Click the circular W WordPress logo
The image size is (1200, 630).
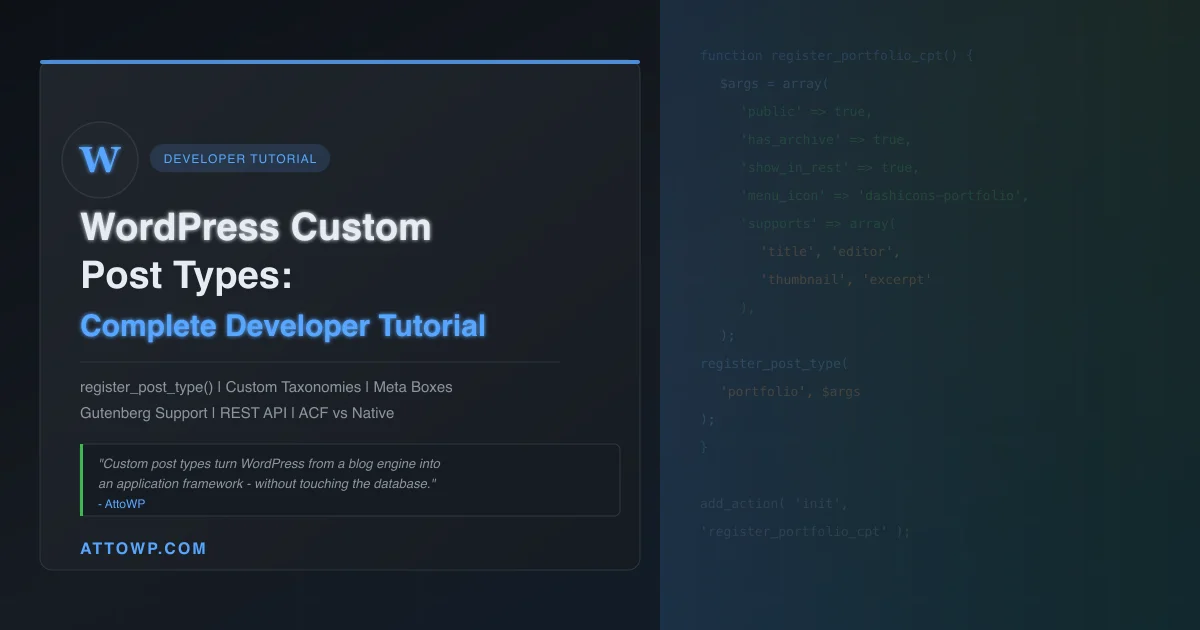coord(100,159)
